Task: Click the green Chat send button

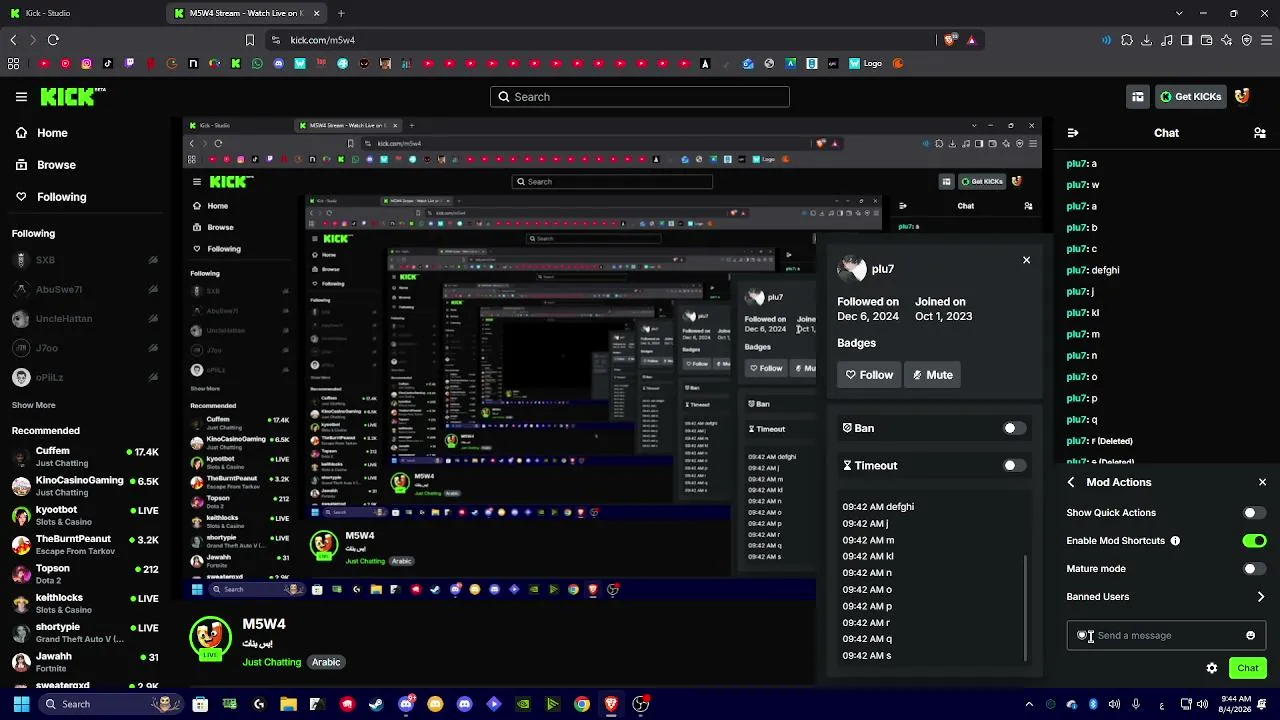Action: click(x=1248, y=668)
